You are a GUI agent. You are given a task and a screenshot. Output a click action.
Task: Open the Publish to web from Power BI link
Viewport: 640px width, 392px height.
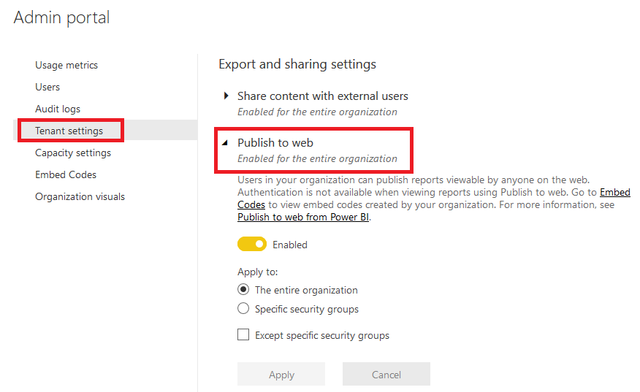(x=303, y=217)
